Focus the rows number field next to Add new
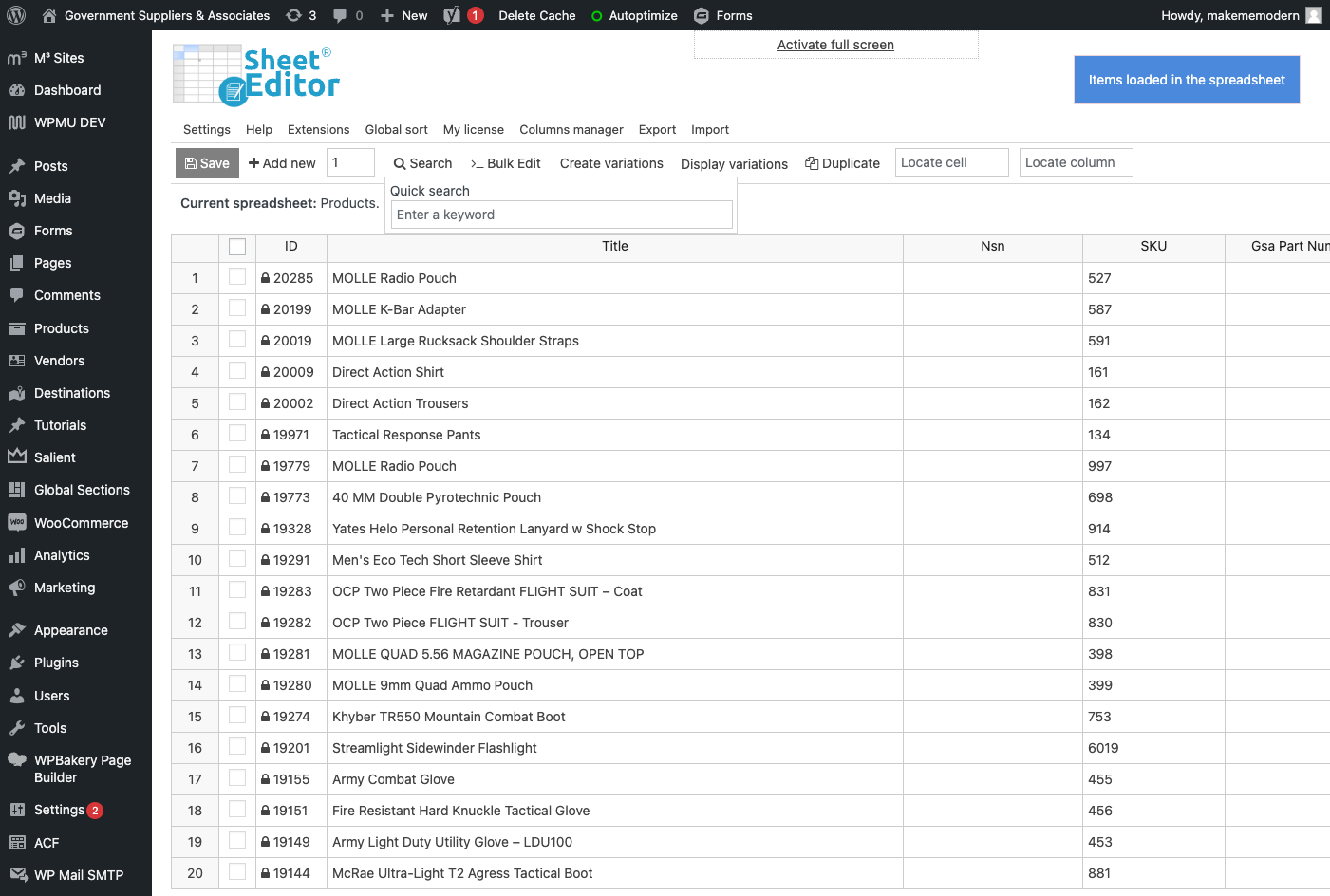This screenshot has height=896, width=1330. (x=350, y=162)
